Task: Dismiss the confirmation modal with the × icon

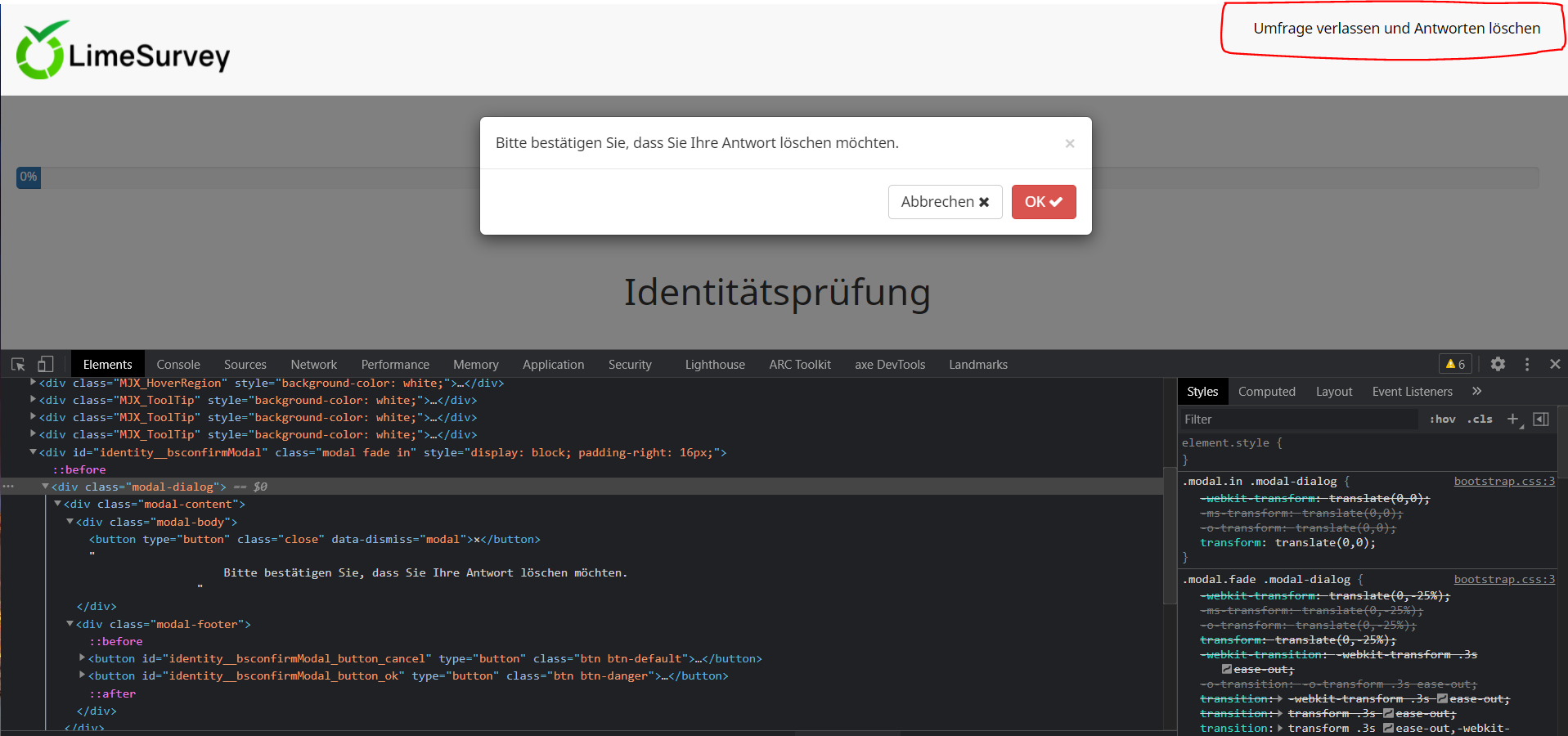Action: tap(1069, 144)
